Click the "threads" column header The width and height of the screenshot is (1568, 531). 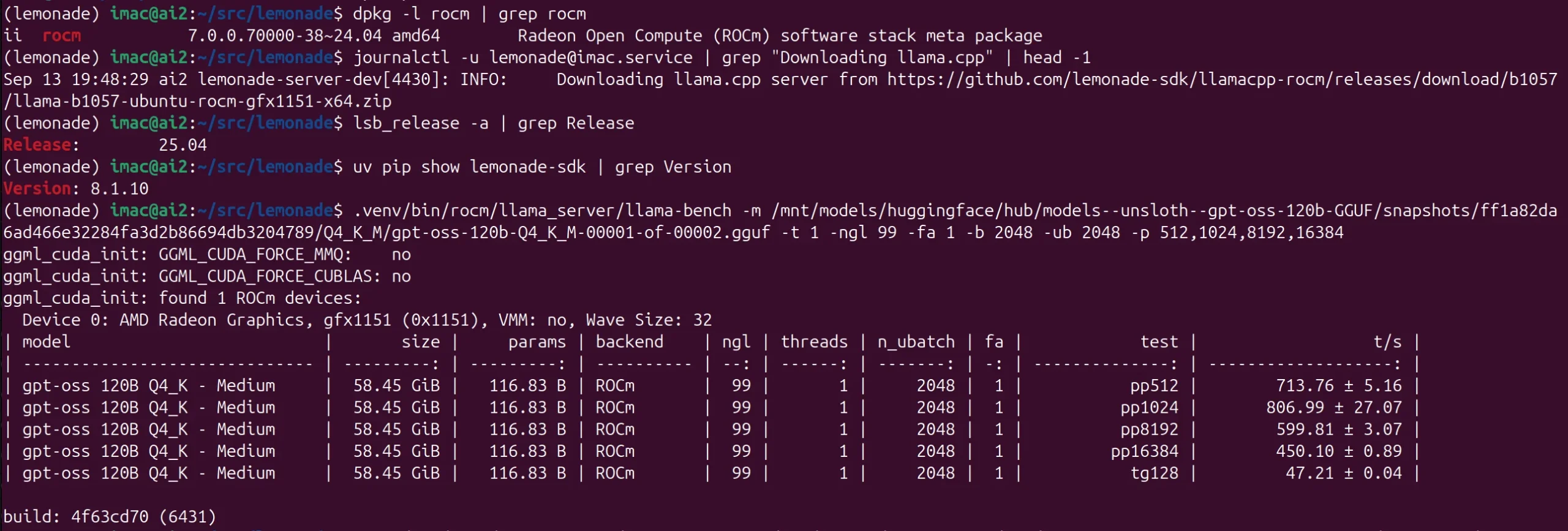coord(814,342)
